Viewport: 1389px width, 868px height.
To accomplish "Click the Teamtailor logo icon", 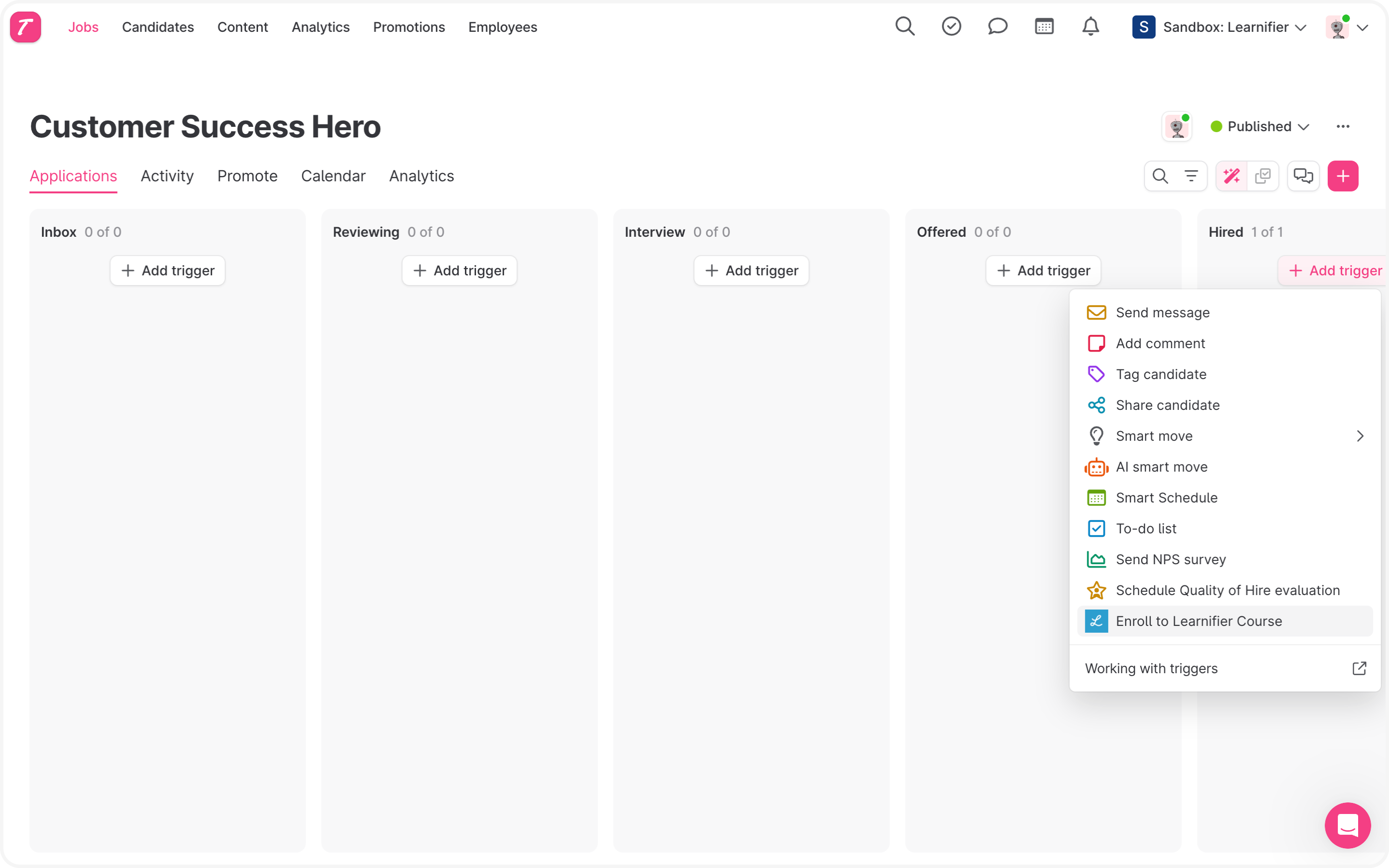I will (x=26, y=27).
